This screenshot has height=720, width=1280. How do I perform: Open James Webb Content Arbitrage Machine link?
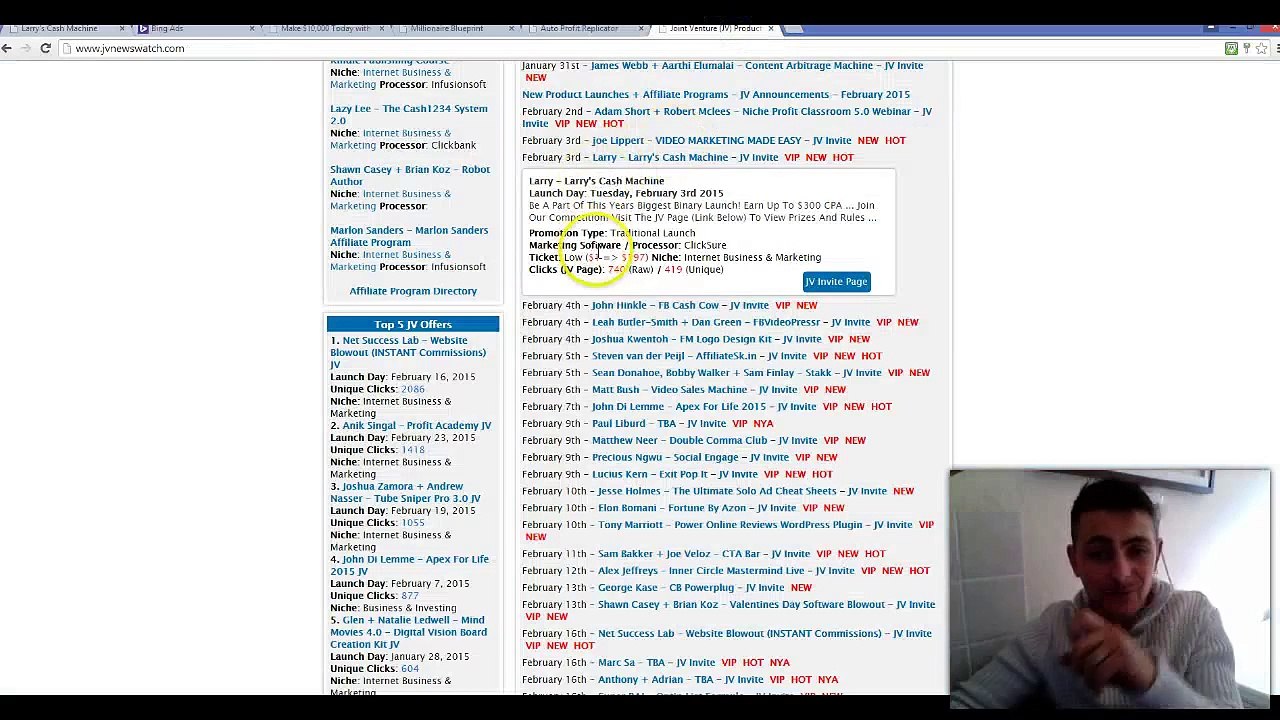pos(757,66)
